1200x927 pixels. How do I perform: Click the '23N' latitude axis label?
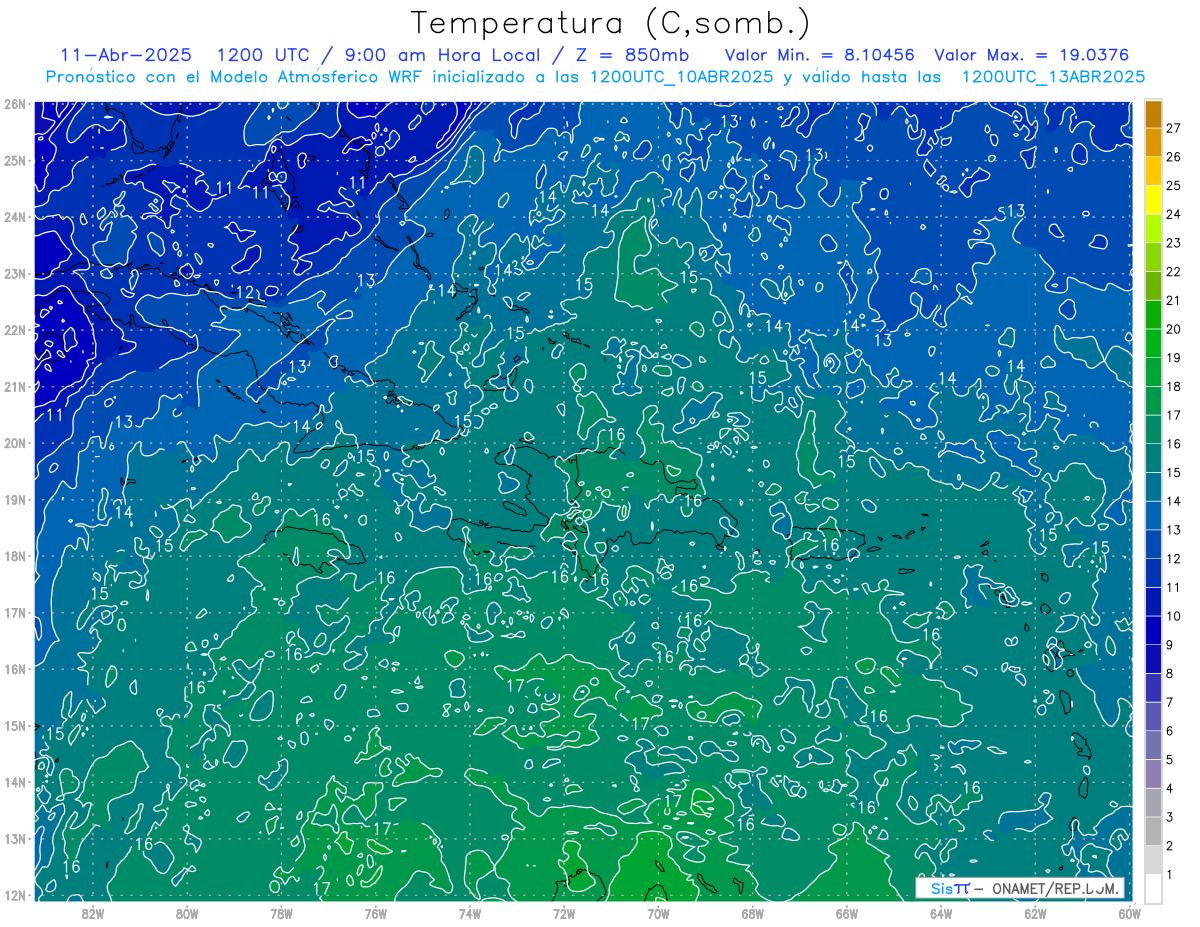[13, 273]
